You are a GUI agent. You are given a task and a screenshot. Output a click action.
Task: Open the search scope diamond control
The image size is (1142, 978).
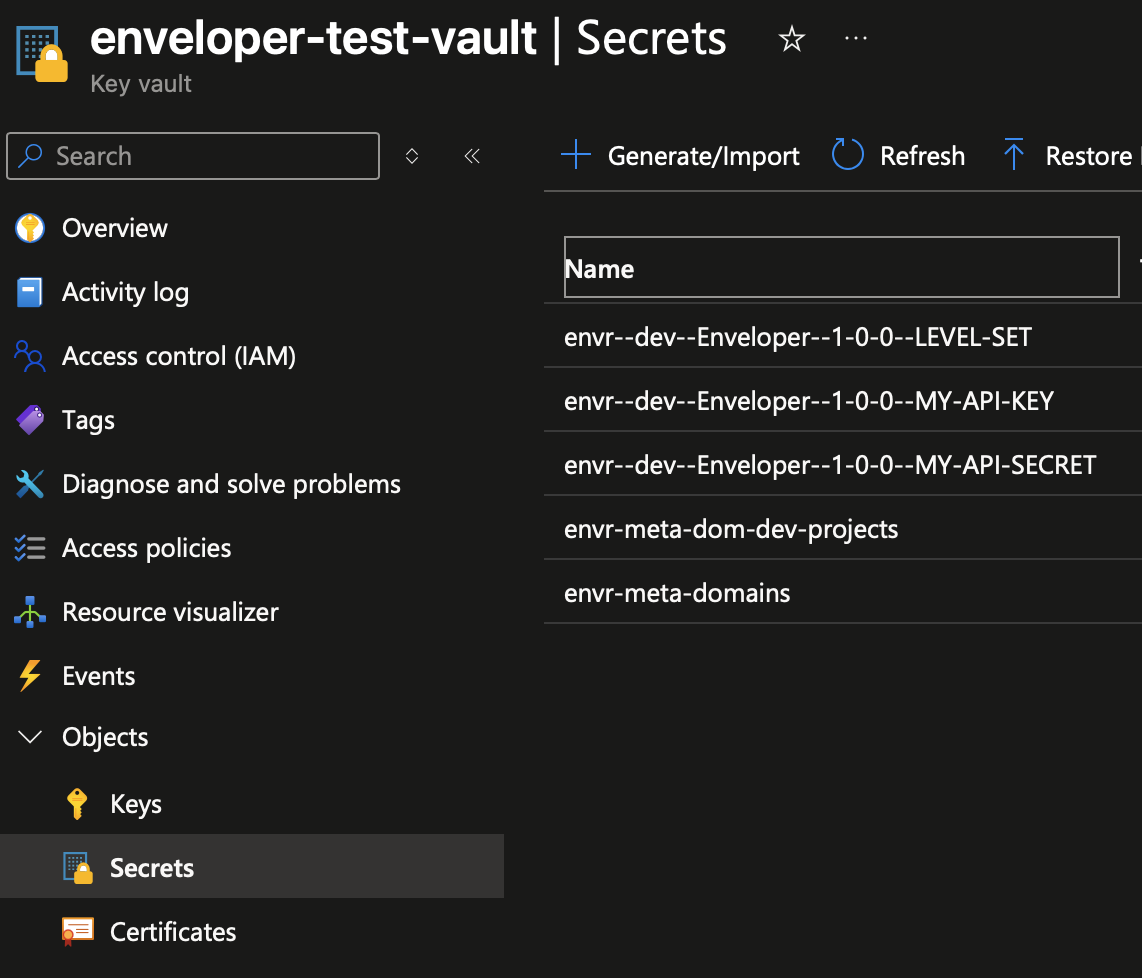(x=411, y=156)
